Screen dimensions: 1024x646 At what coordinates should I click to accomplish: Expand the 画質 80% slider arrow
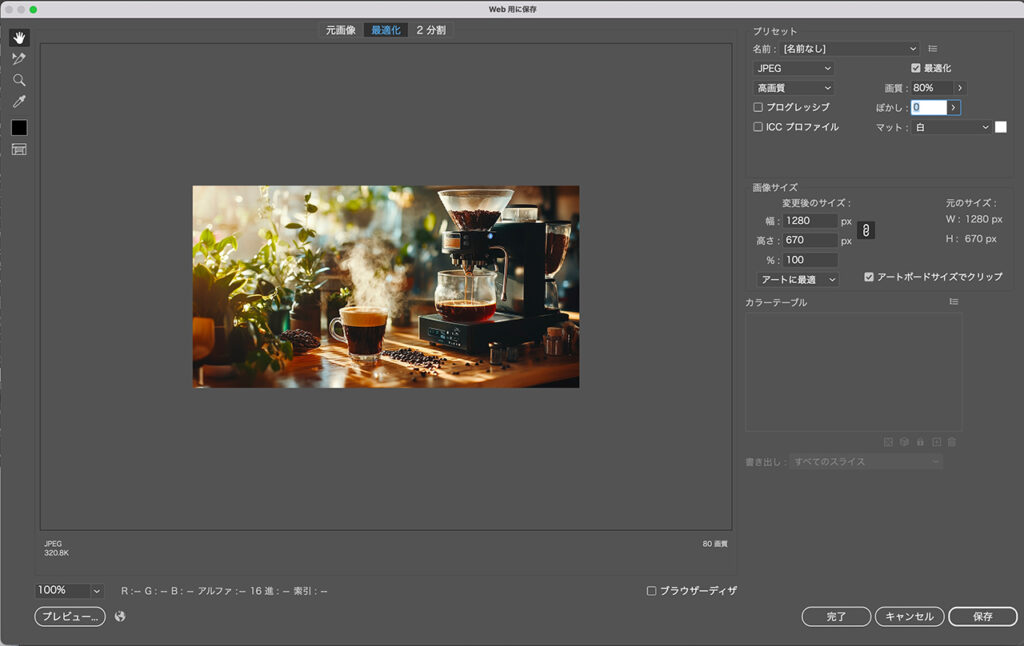point(959,88)
